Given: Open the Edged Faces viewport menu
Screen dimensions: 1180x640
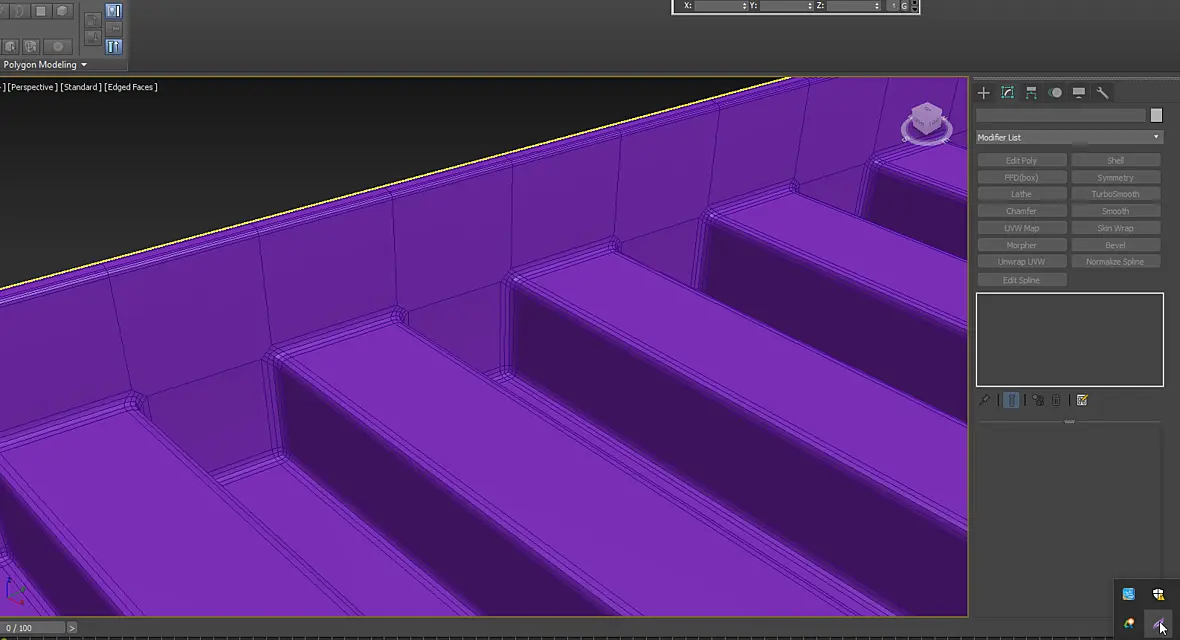Looking at the screenshot, I should tap(131, 87).
